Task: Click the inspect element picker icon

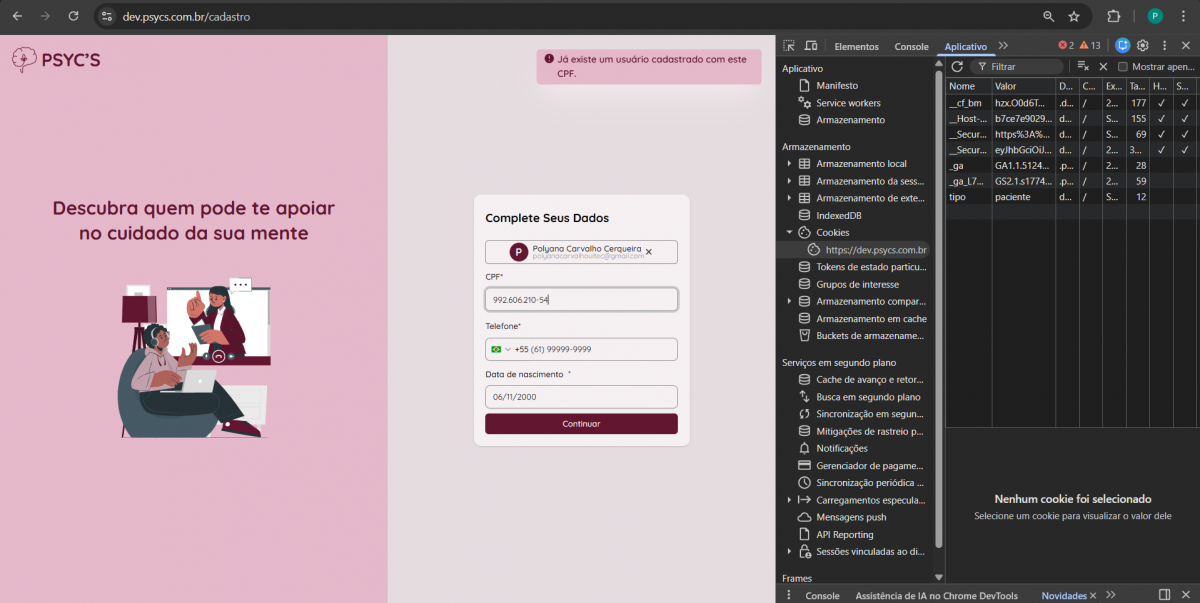Action: click(789, 46)
